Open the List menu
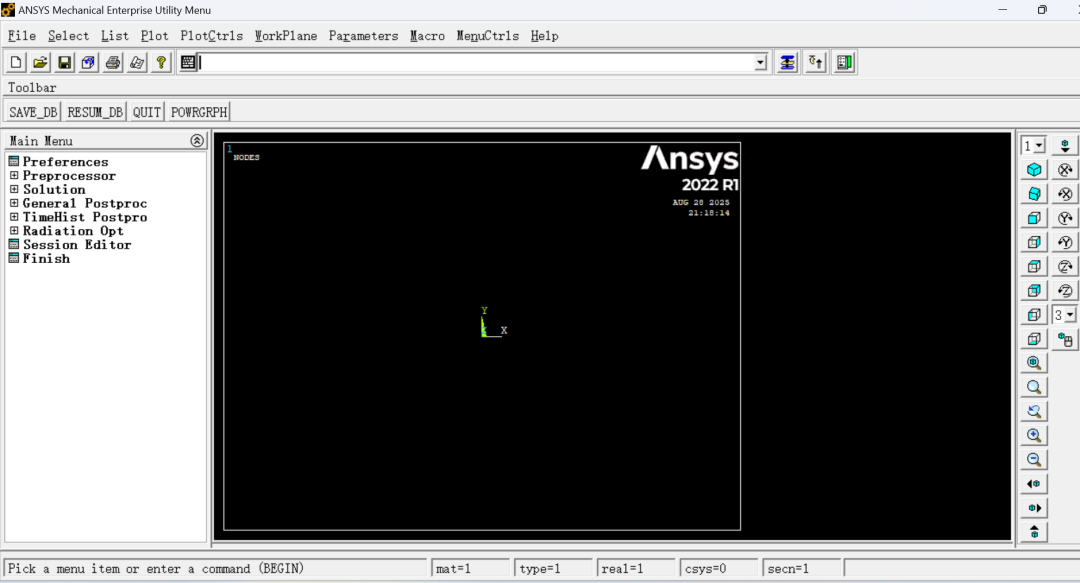1080x583 pixels. (x=115, y=36)
